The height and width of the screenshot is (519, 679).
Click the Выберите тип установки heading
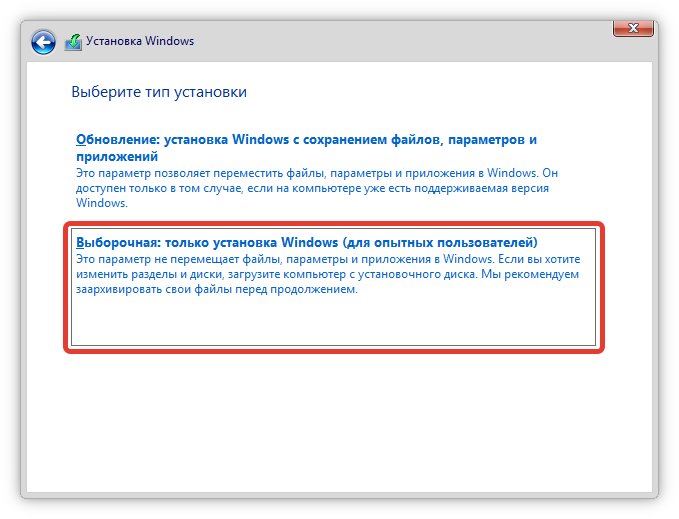(159, 92)
